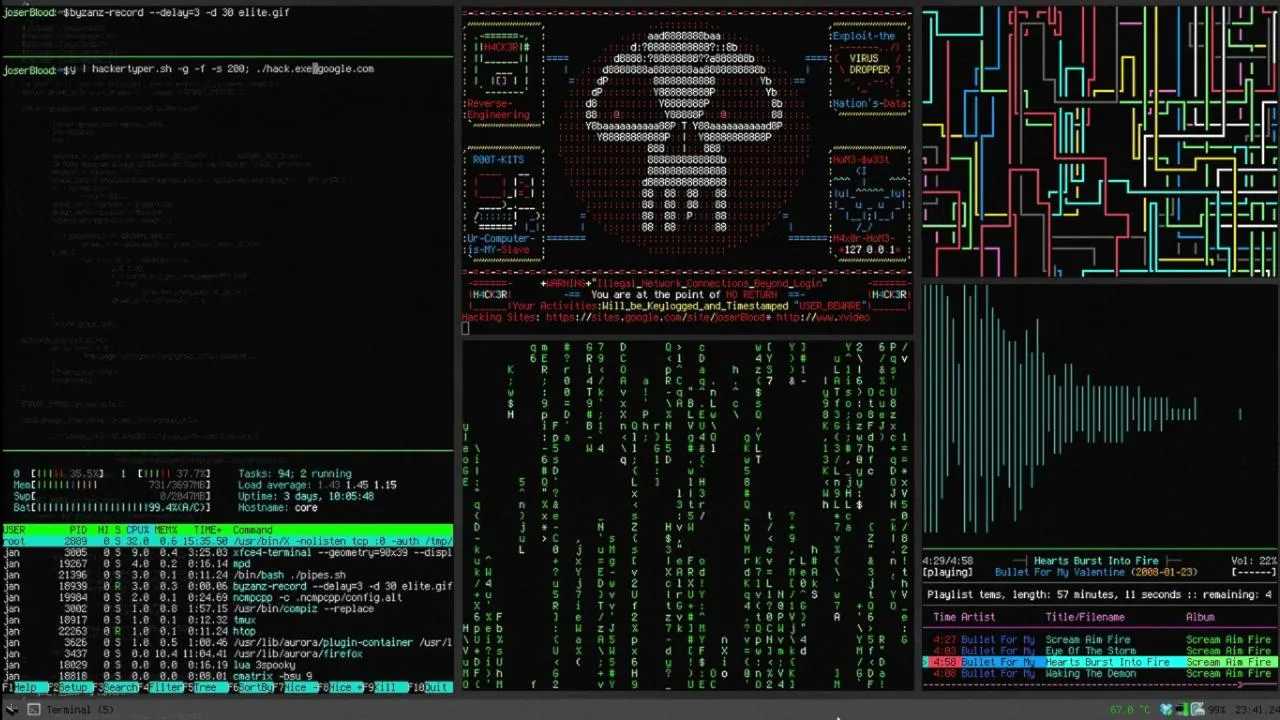Open the applications menu icon in the panel
Image resolution: width=1280 pixels, height=720 pixels.
[12, 709]
